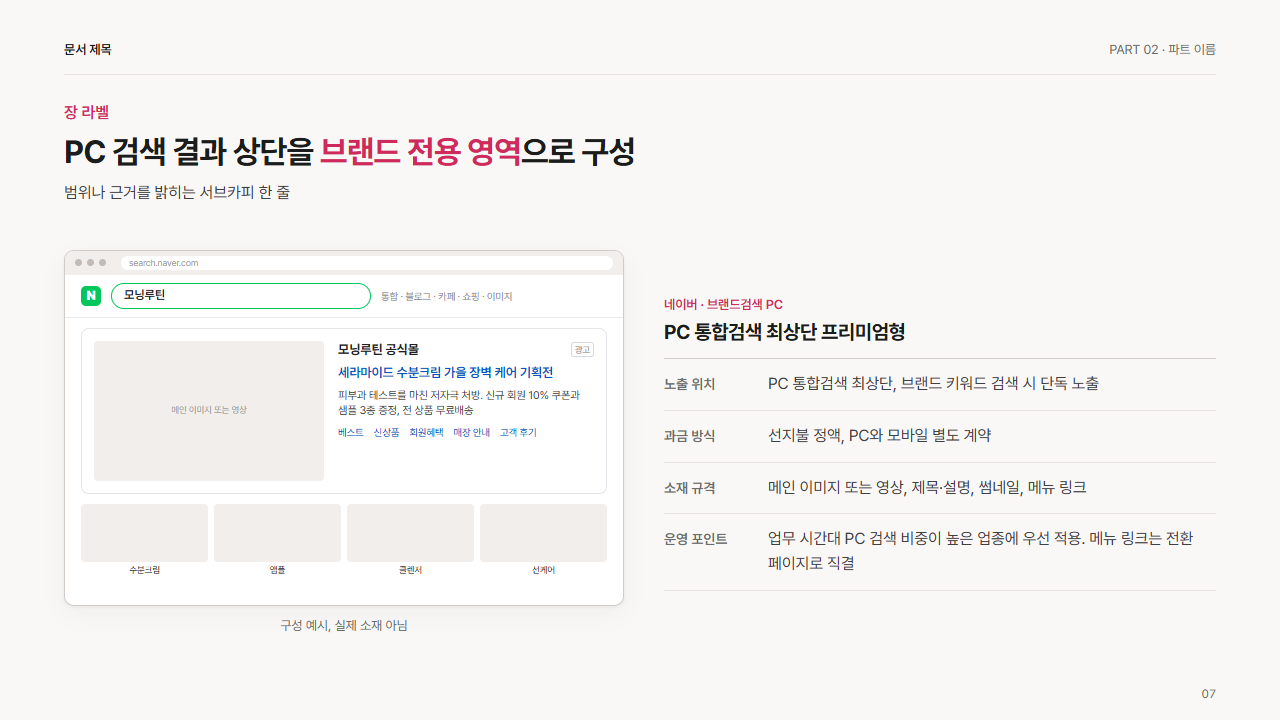The image size is (1280, 720).
Task: Open the 통합 search tab
Action: point(390,297)
